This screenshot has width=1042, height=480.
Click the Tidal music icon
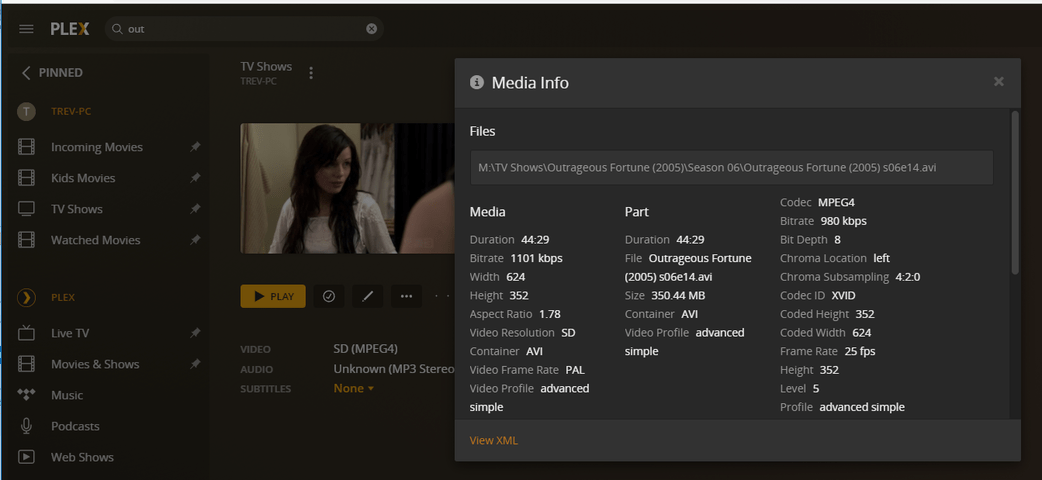click(27, 395)
